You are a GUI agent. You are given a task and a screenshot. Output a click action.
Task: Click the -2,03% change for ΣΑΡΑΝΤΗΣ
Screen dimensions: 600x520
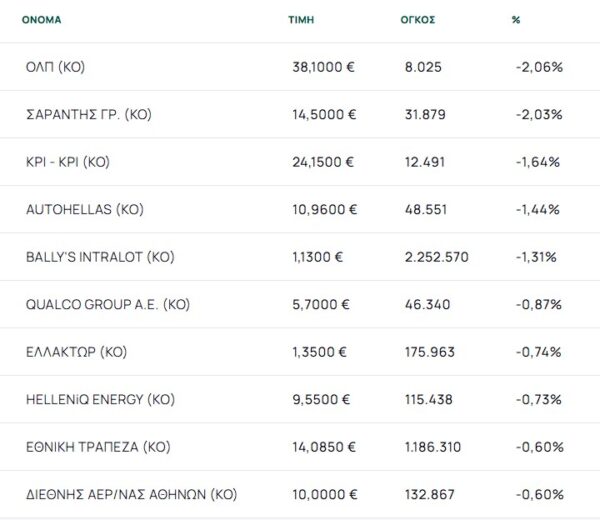pos(540,114)
